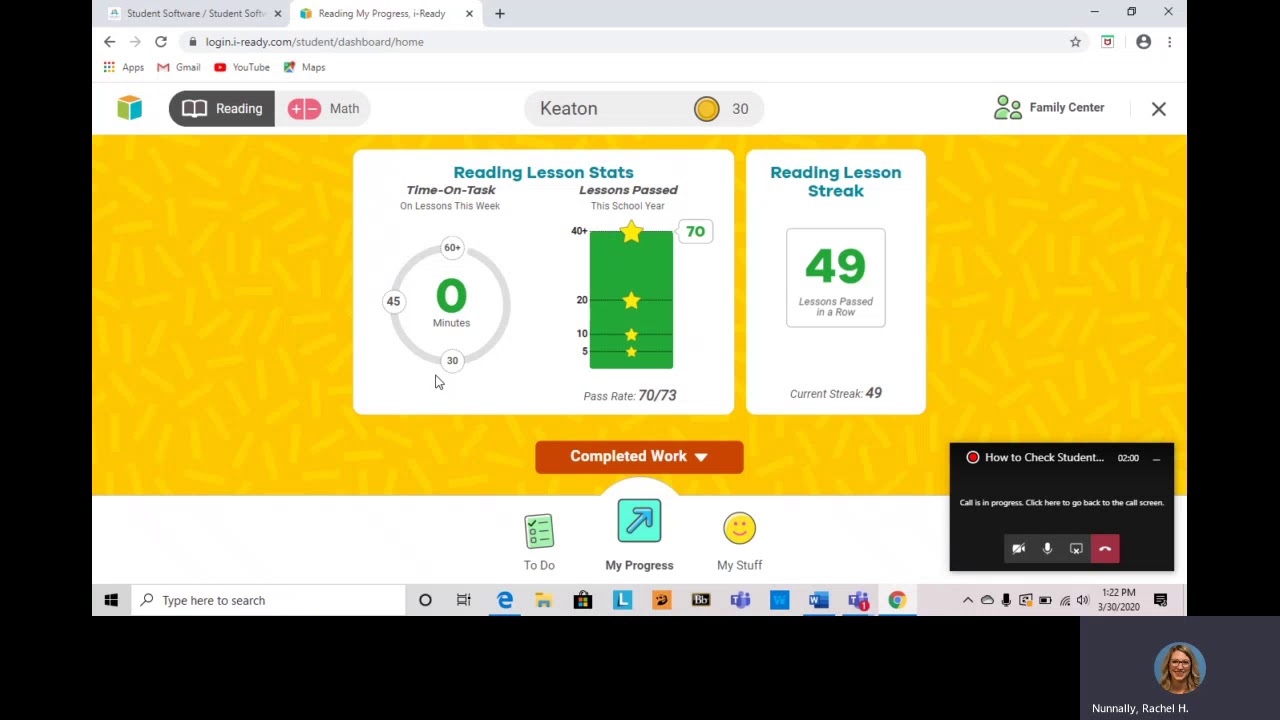Open Microsoft Store from taskbar
Screen dimensions: 1280x720
click(582, 600)
